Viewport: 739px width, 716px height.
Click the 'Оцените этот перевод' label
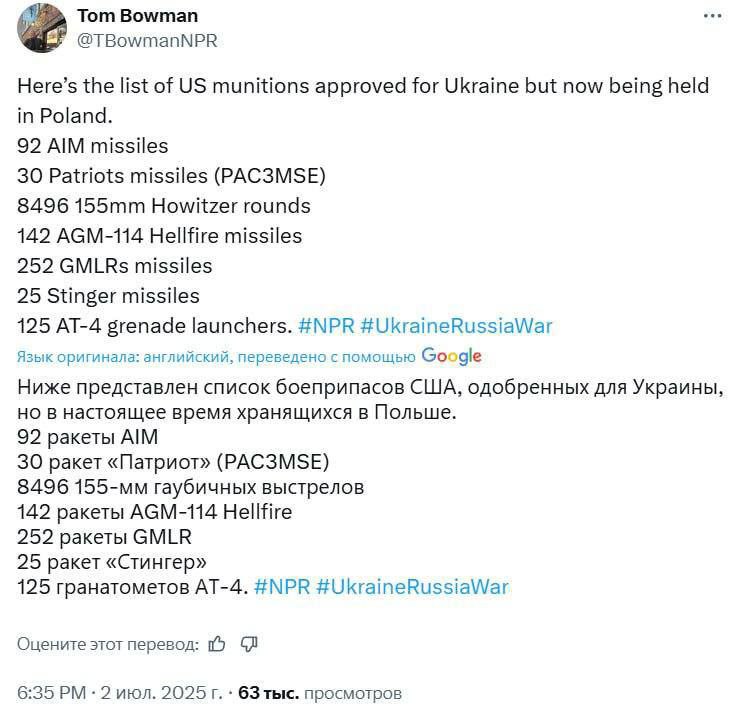(x=108, y=644)
